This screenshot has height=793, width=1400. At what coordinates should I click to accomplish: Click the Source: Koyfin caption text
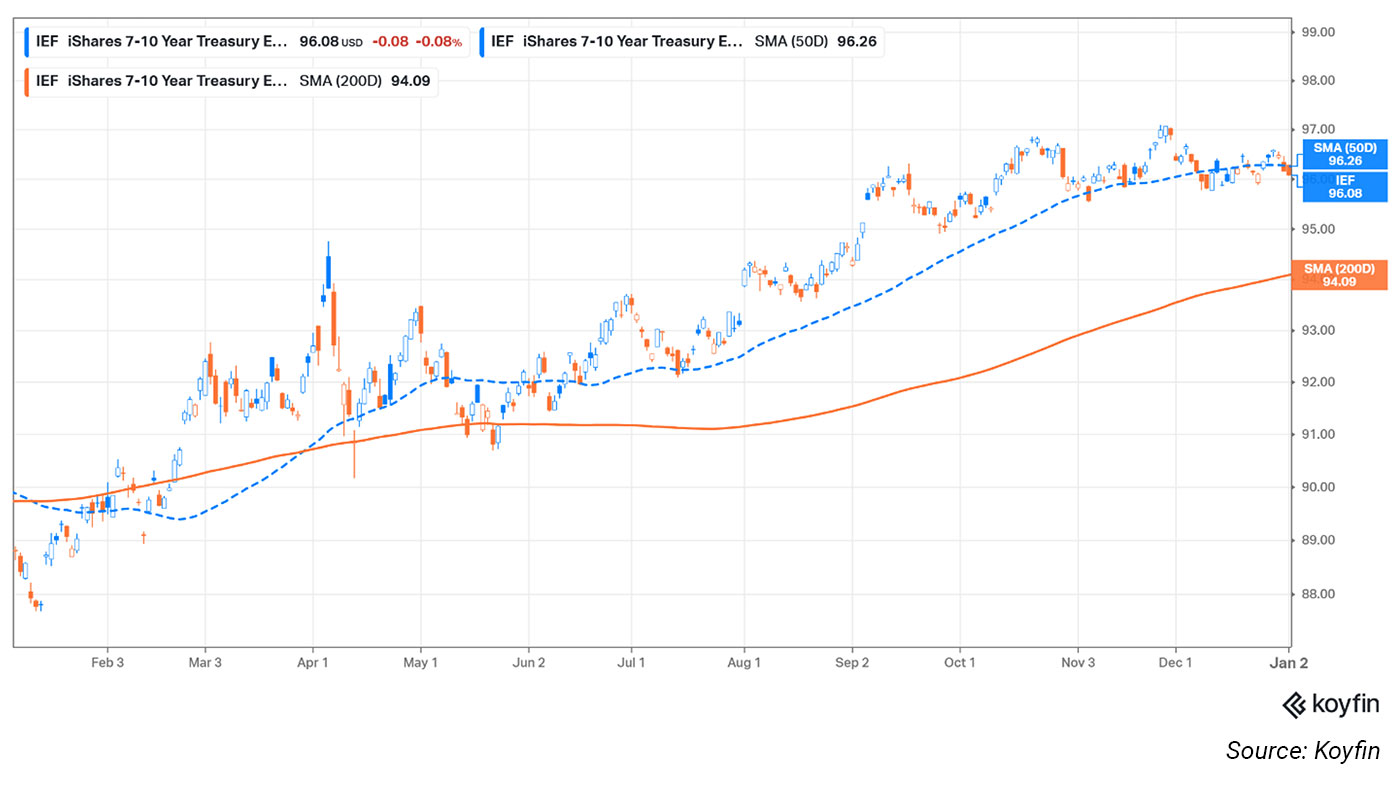(x=1302, y=751)
